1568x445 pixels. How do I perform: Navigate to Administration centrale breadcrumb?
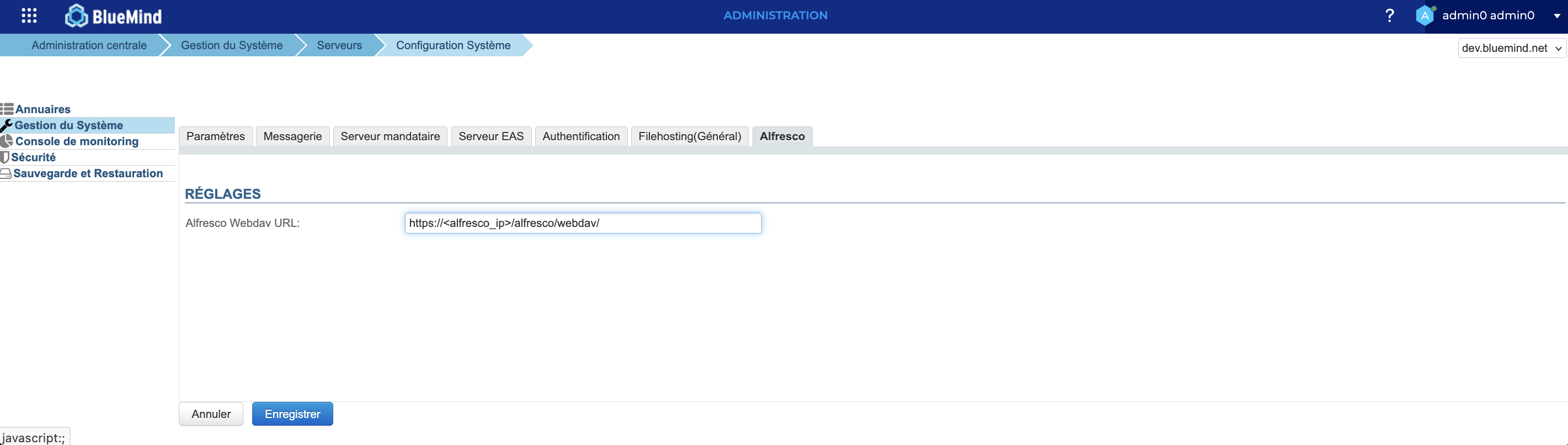click(89, 46)
